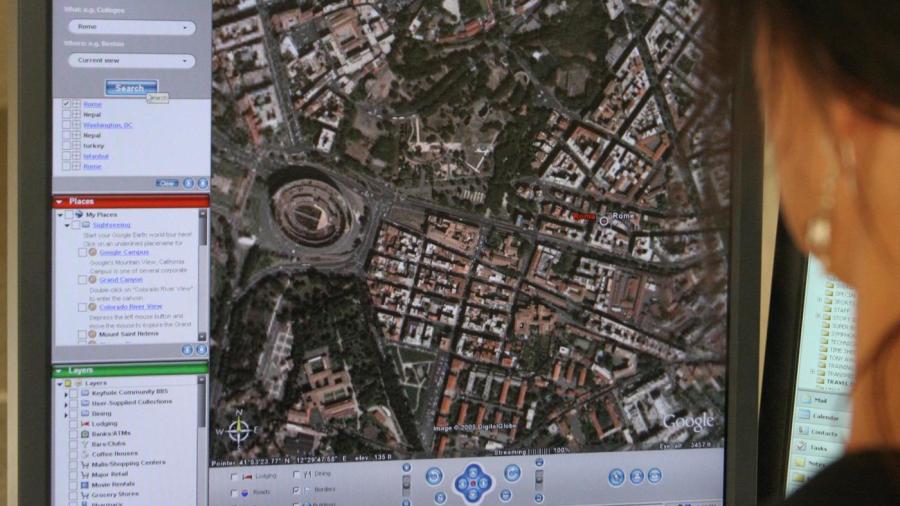Check the Keyhole Community BBS layer
Viewport: 900px width, 506px height.
tap(74, 393)
